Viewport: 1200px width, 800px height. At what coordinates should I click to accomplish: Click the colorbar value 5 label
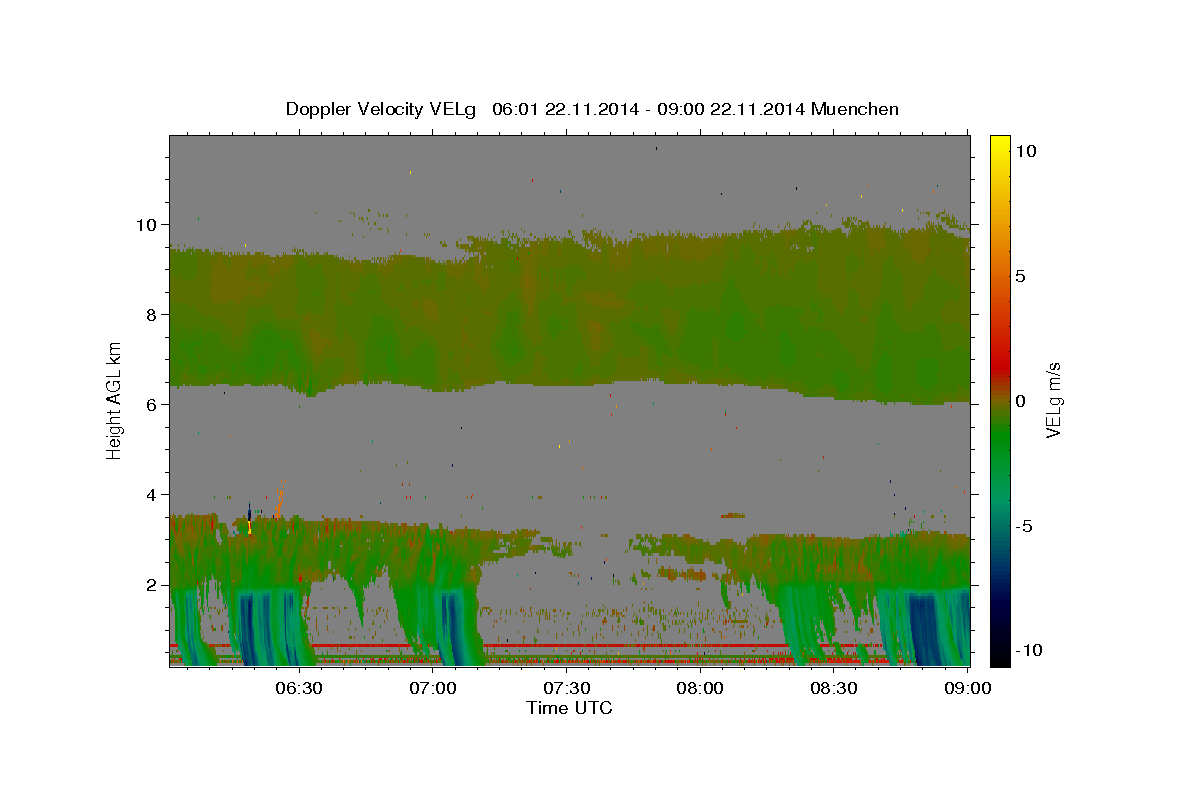click(x=1021, y=275)
